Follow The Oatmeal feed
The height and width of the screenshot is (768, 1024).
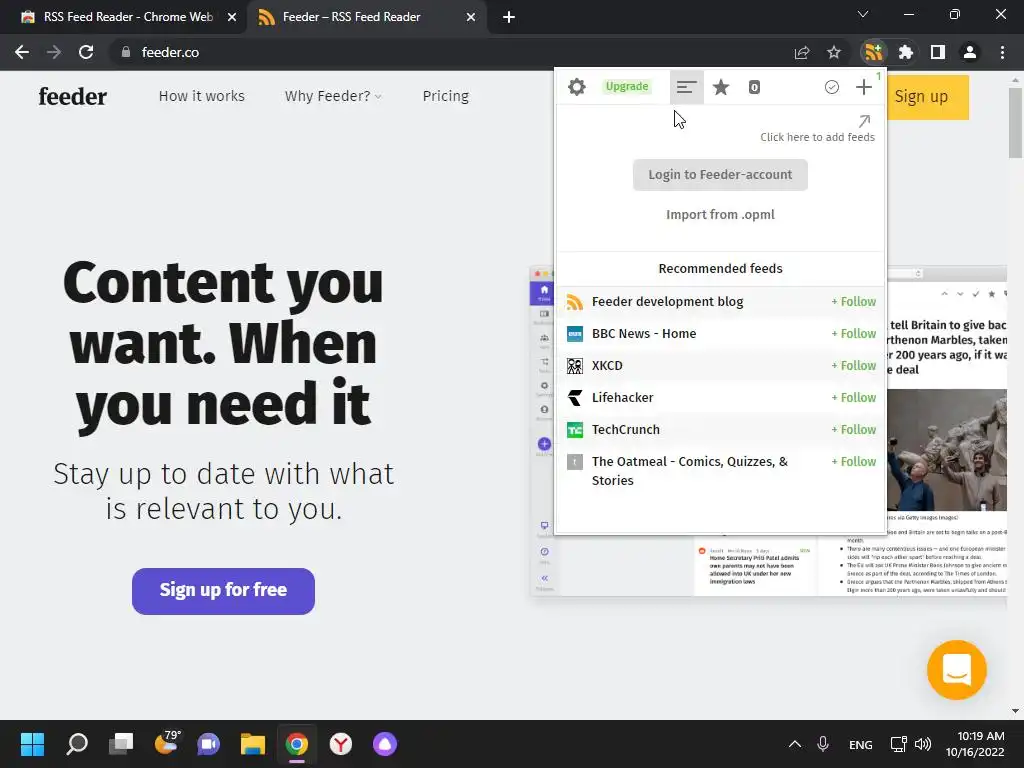pos(854,462)
